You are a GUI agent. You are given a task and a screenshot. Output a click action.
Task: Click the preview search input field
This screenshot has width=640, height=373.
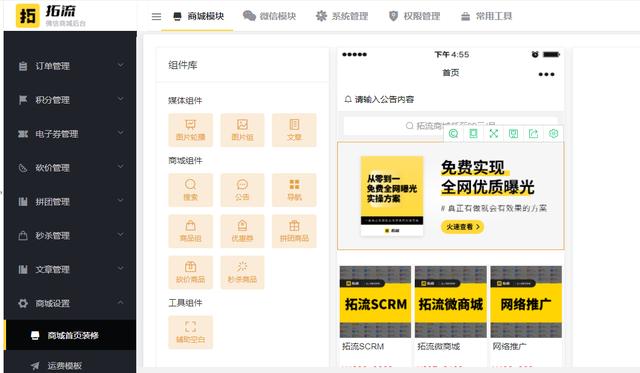click(x=451, y=126)
